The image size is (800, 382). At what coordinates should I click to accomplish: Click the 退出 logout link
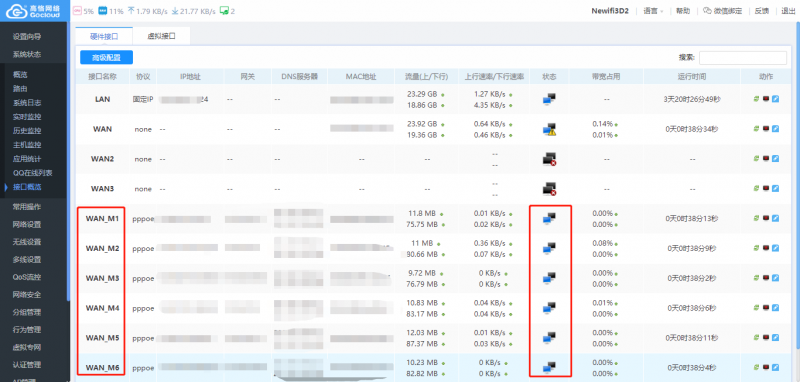(788, 11)
